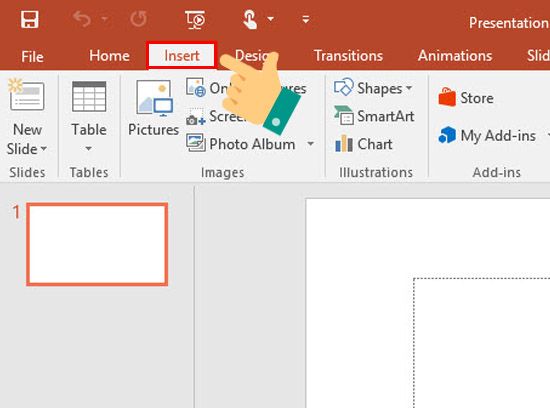The image size is (550, 408).
Task: Insert a SmartArt graphic
Action: tap(374, 116)
